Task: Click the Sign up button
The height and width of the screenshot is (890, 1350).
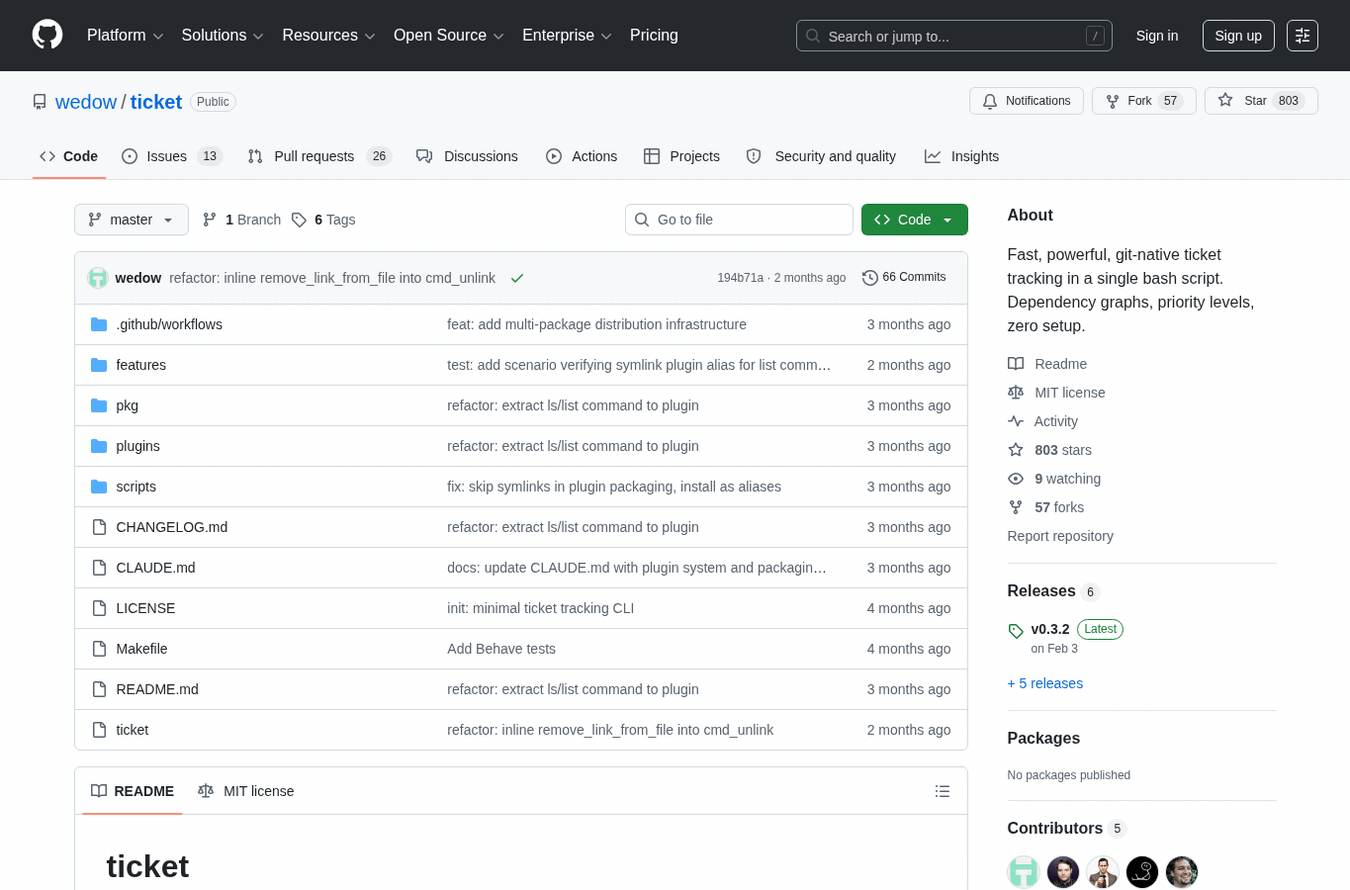Action: point(1238,36)
